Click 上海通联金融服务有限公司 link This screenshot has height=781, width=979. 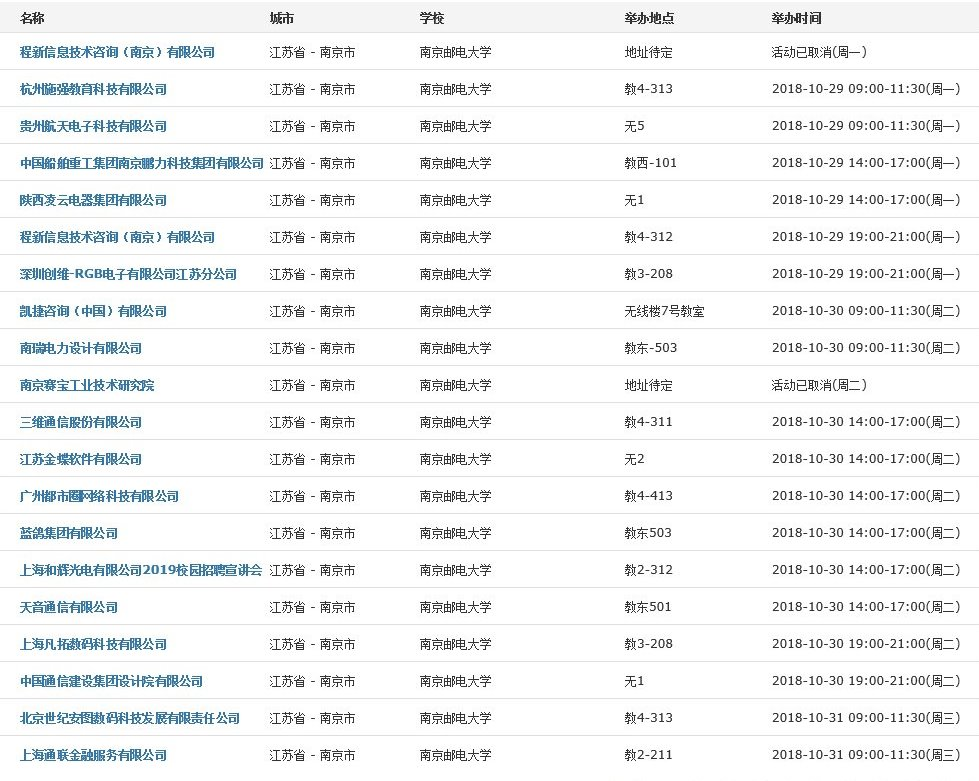coord(93,755)
